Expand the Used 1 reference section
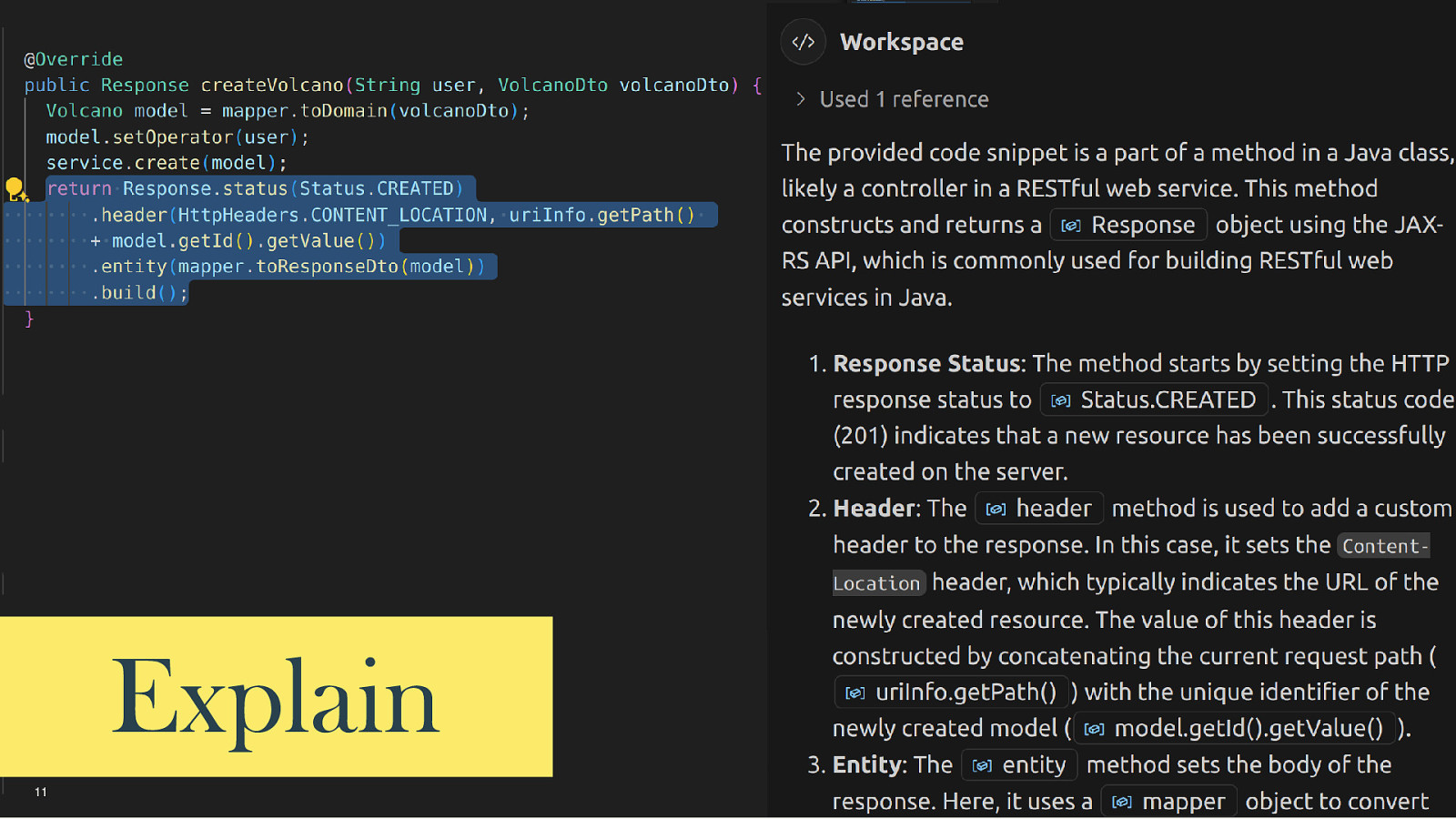The height and width of the screenshot is (819, 1456). pyautogui.click(x=892, y=99)
